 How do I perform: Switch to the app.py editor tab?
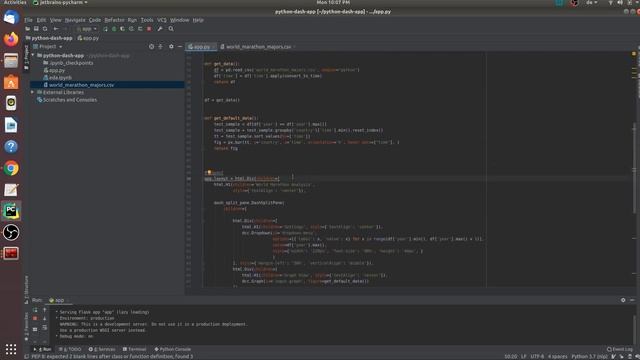click(x=201, y=47)
